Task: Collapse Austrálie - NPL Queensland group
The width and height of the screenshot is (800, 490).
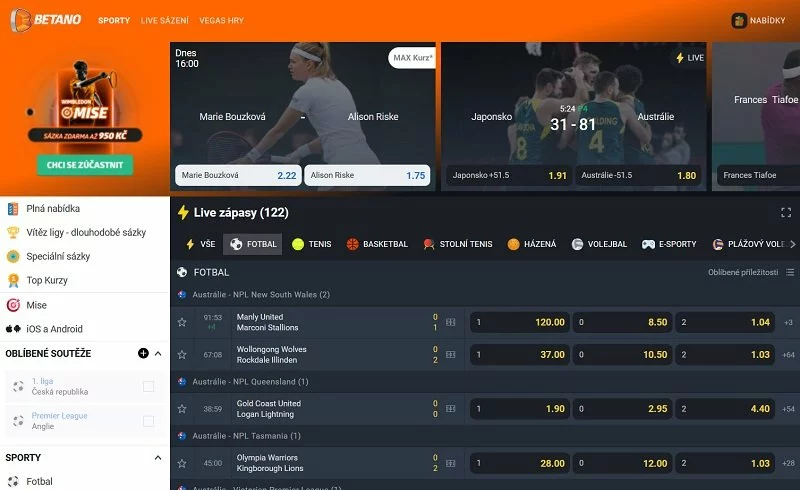Action: 485,381
